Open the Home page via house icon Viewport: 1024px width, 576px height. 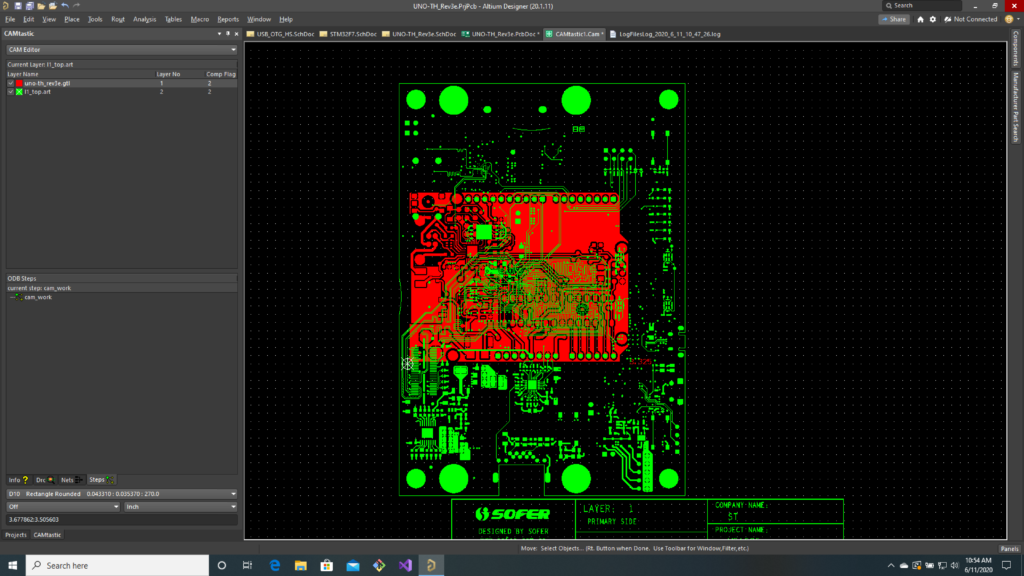[x=920, y=19]
